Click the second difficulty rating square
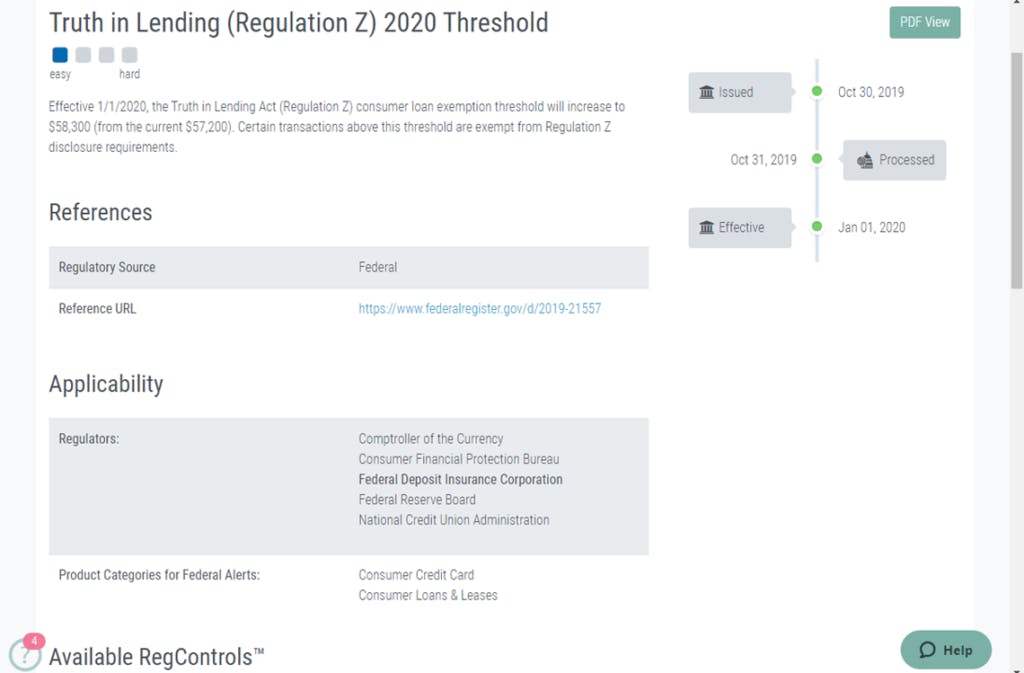Screen dimensions: 1024x673 [83, 55]
